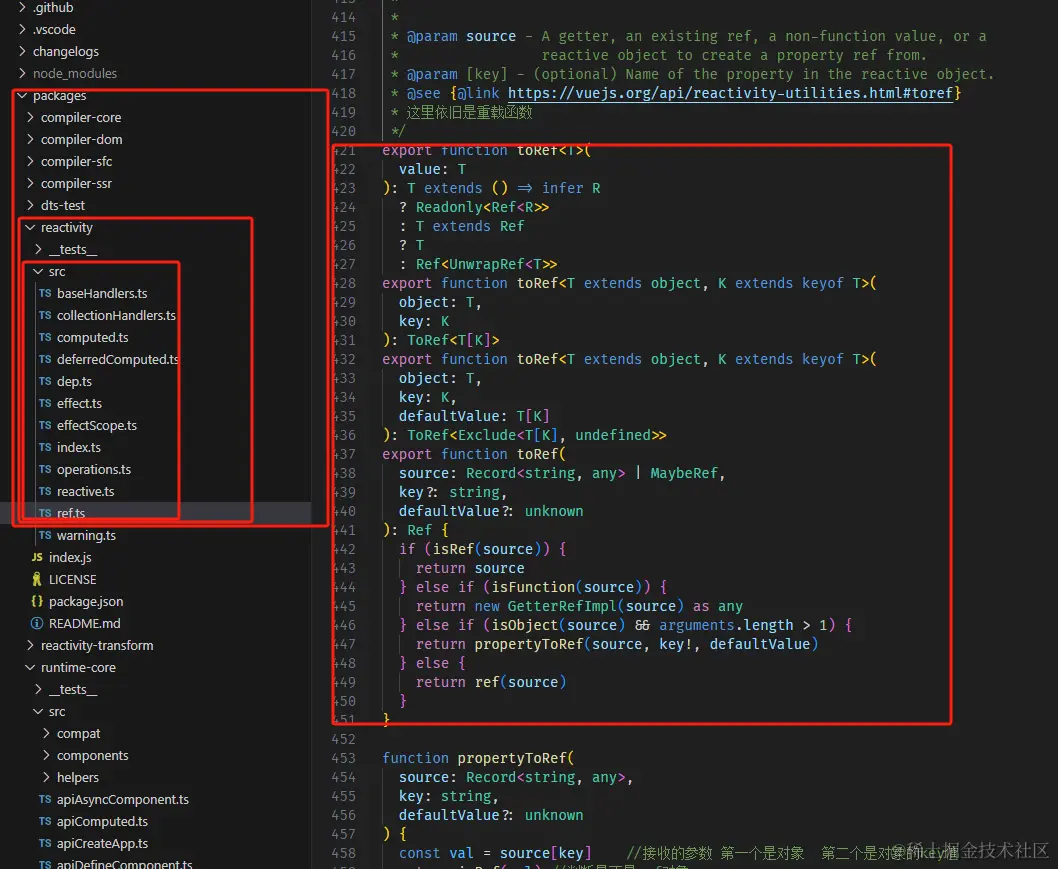Expand reactivity __tests__ folder chevron

(38, 249)
